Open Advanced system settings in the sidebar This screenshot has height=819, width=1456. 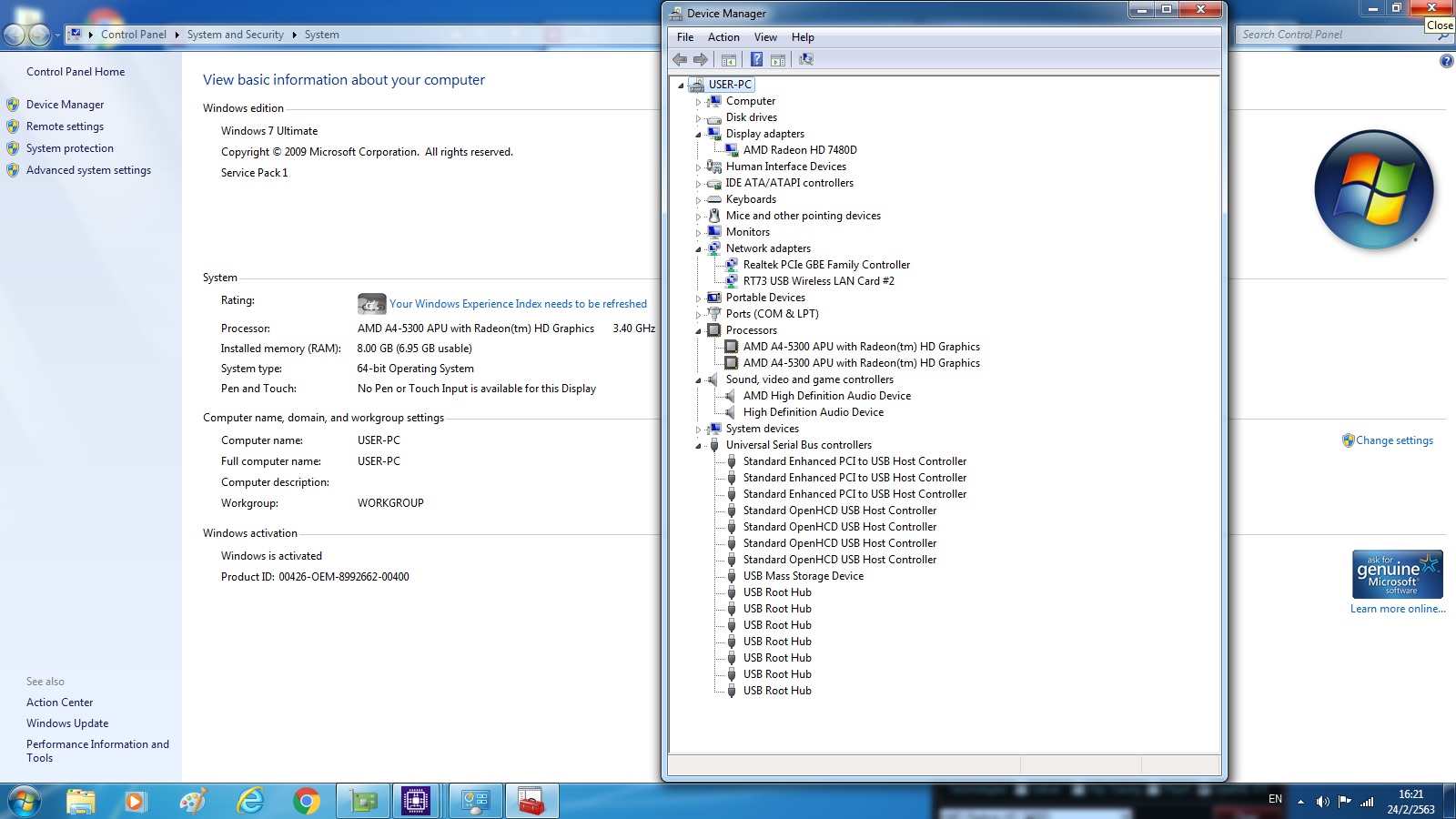[x=88, y=170]
